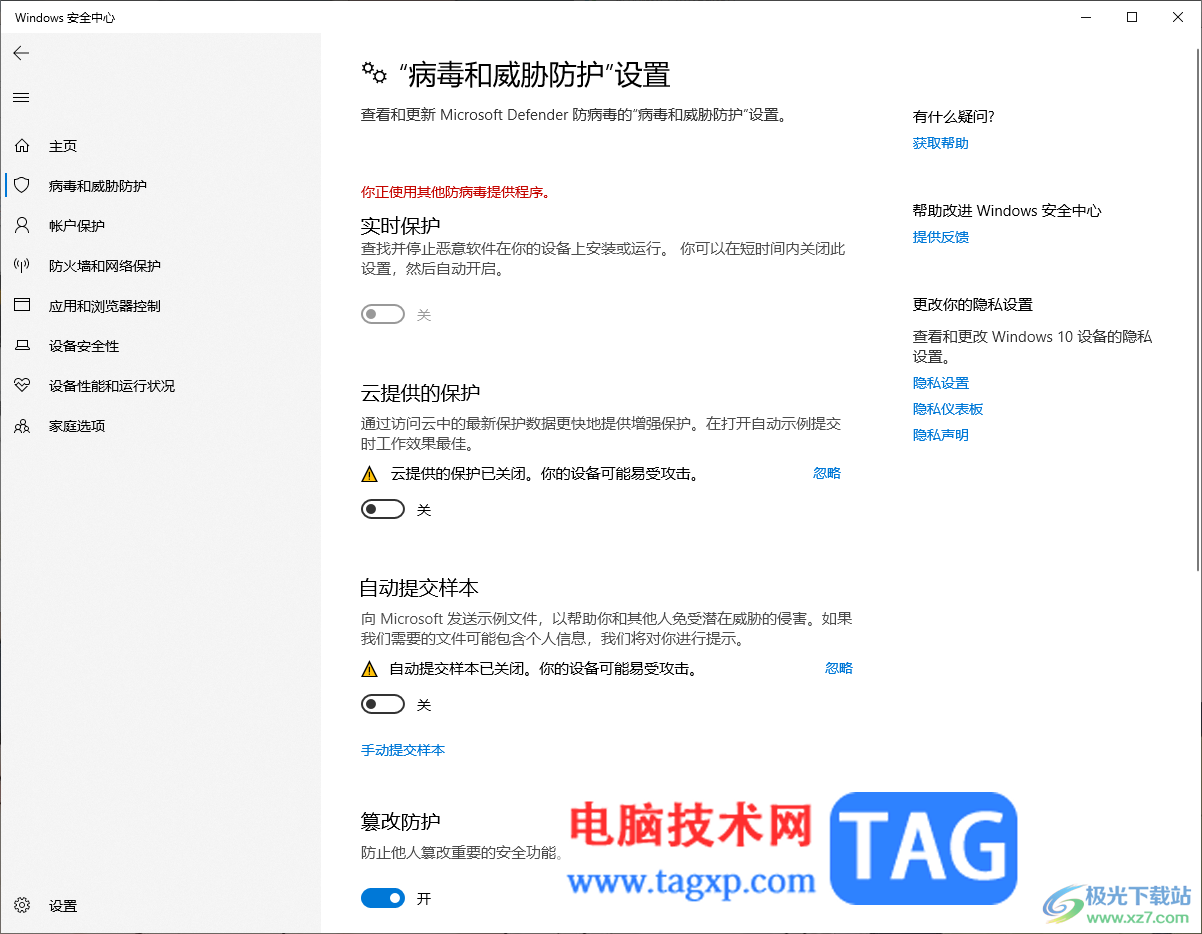1202x934 pixels.
Task: Open 设备性能和运行状况 in the sidebar
Action: (x=112, y=386)
